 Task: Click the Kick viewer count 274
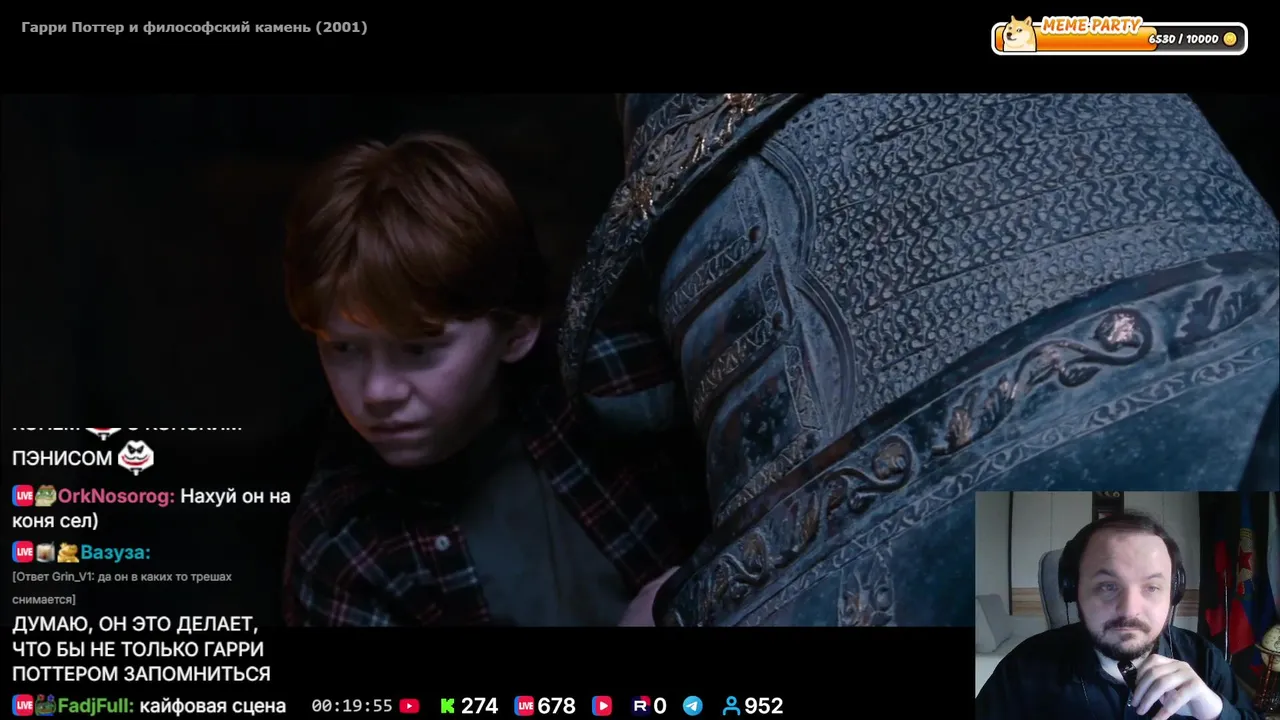click(x=480, y=706)
